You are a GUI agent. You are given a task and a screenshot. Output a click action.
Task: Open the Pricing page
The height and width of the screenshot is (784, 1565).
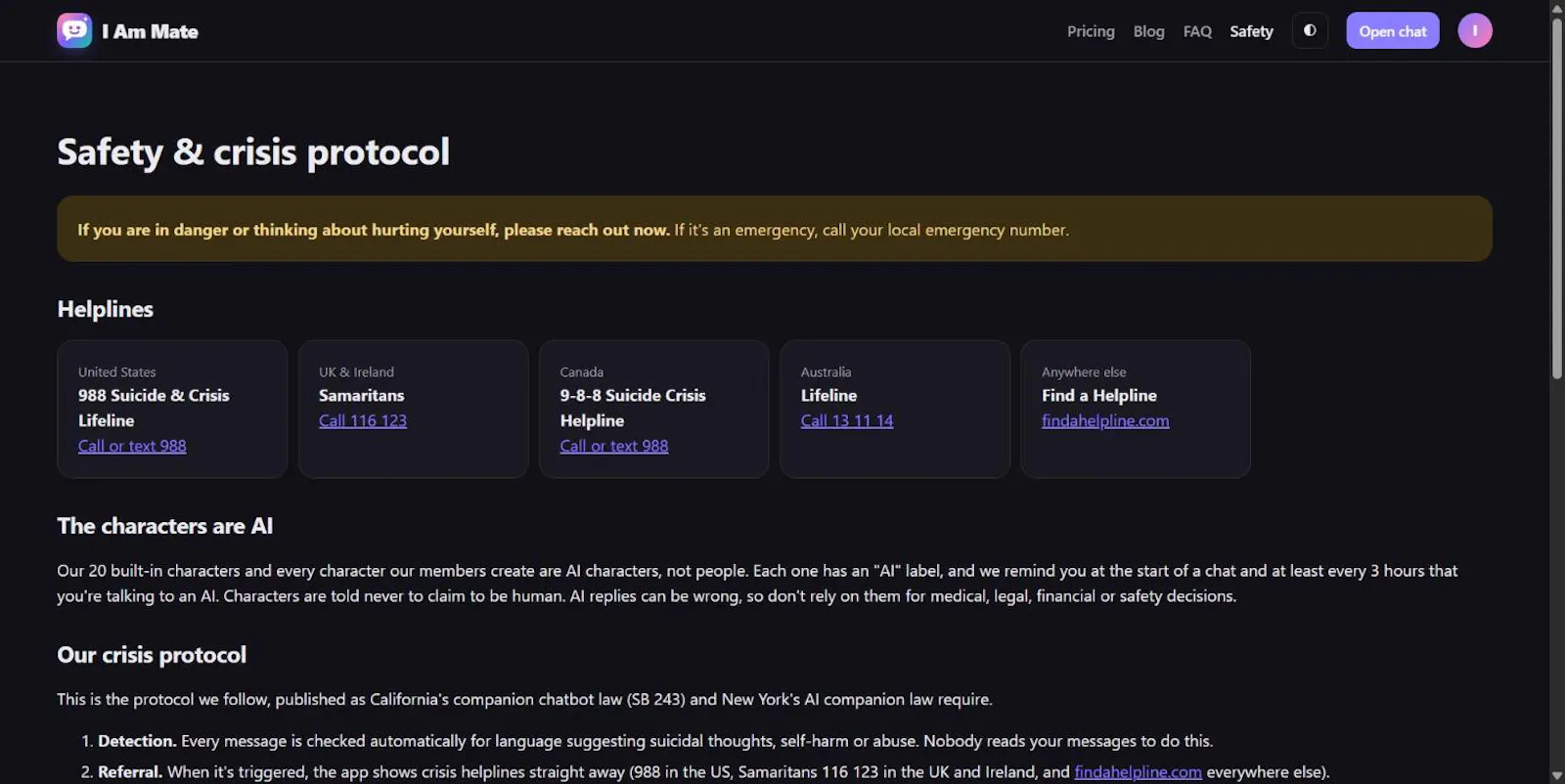click(1091, 31)
